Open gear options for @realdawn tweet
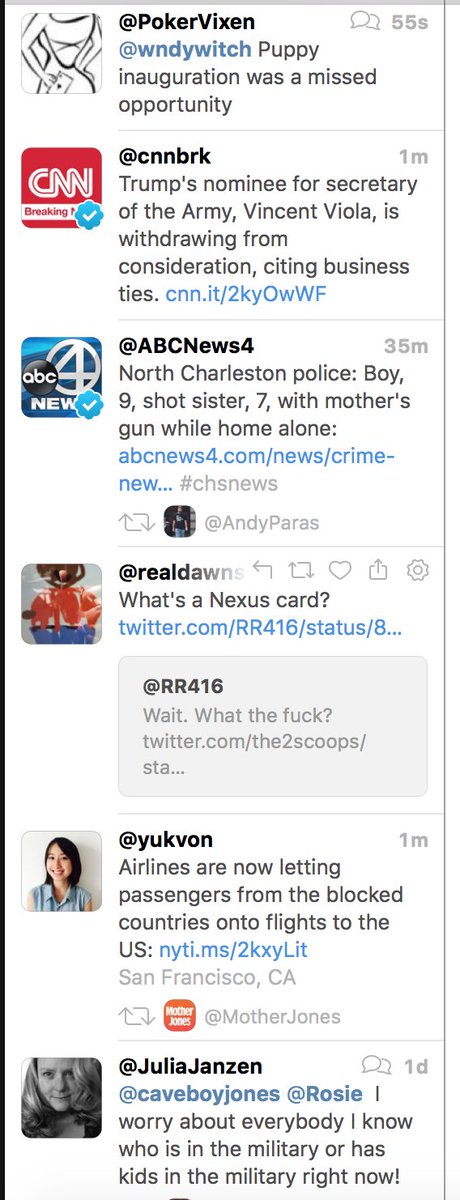Image resolution: width=460 pixels, height=1200 pixels. (x=418, y=571)
